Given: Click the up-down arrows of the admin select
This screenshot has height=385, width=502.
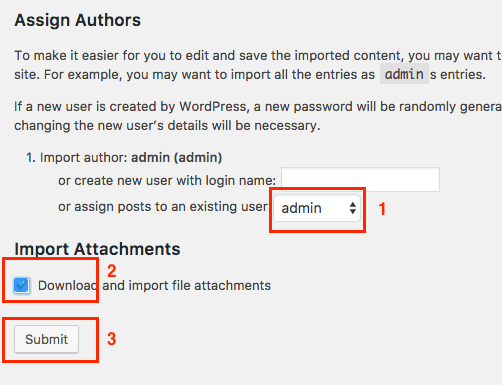Looking at the screenshot, I should (353, 208).
